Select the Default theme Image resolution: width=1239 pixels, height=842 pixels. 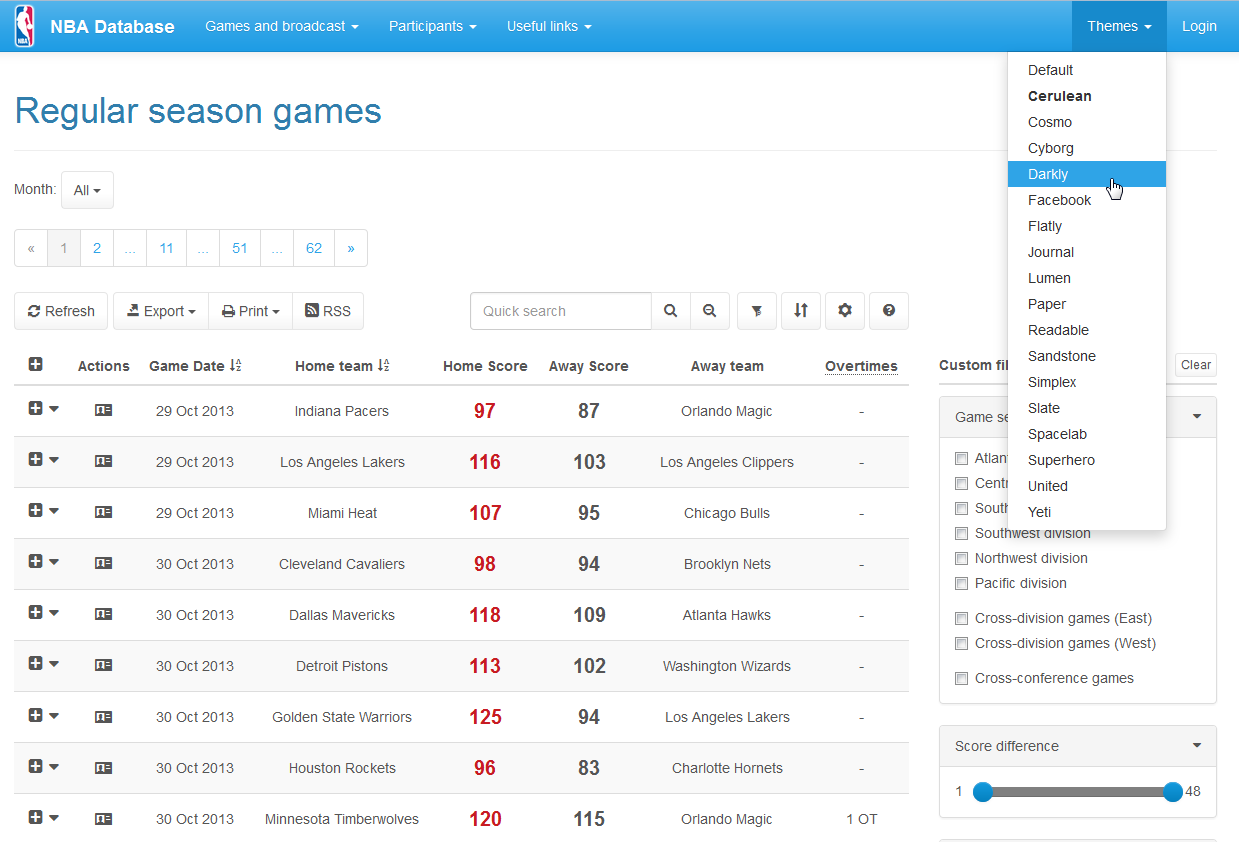[1087, 70]
